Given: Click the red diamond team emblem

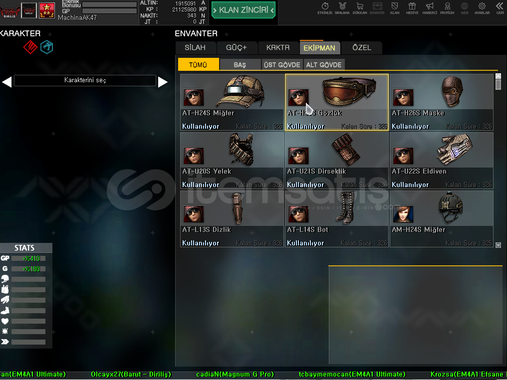Looking at the screenshot, I should pos(30,47).
